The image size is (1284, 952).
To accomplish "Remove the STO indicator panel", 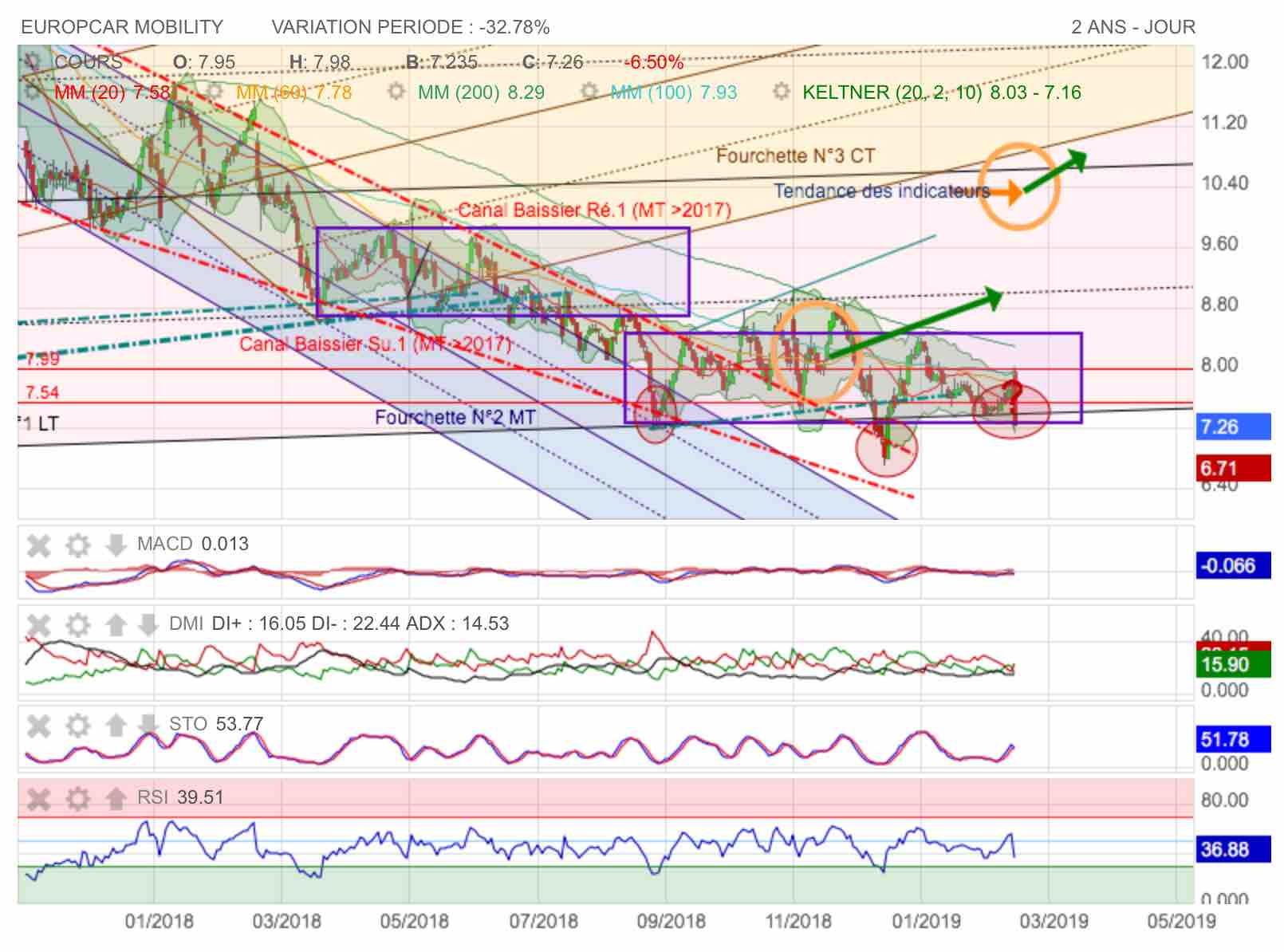I will tap(39, 726).
